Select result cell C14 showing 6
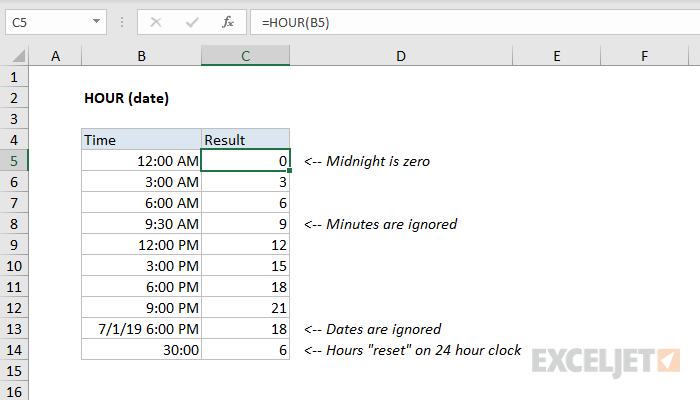This screenshot has height=400, width=700. click(x=246, y=350)
